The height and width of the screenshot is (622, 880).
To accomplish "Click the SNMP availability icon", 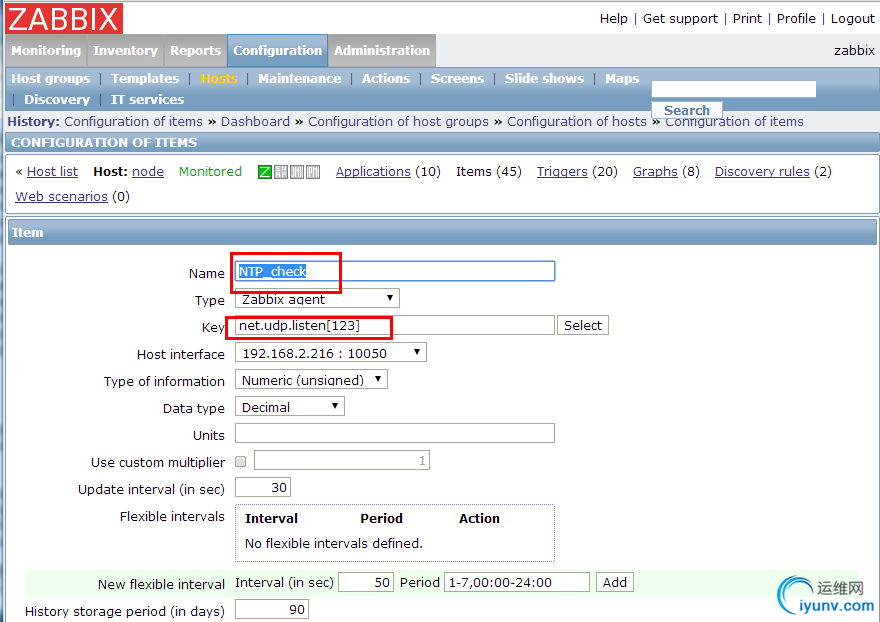I will click(x=281, y=172).
